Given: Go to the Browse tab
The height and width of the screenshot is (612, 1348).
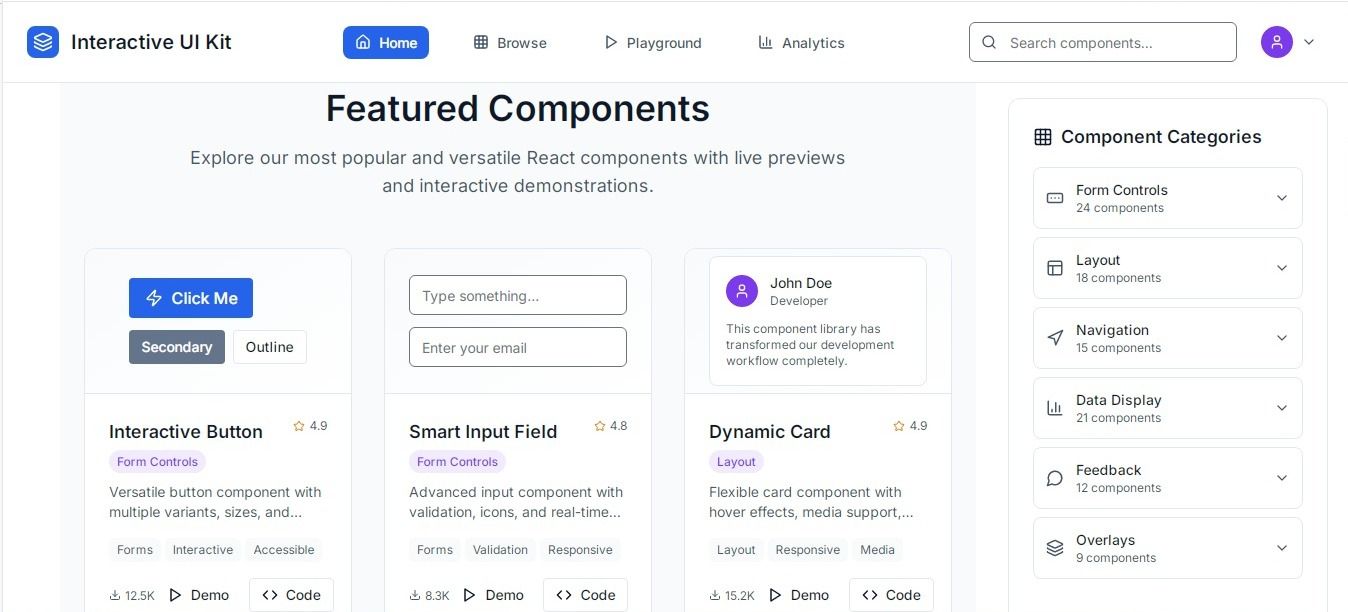Looking at the screenshot, I should [x=510, y=43].
